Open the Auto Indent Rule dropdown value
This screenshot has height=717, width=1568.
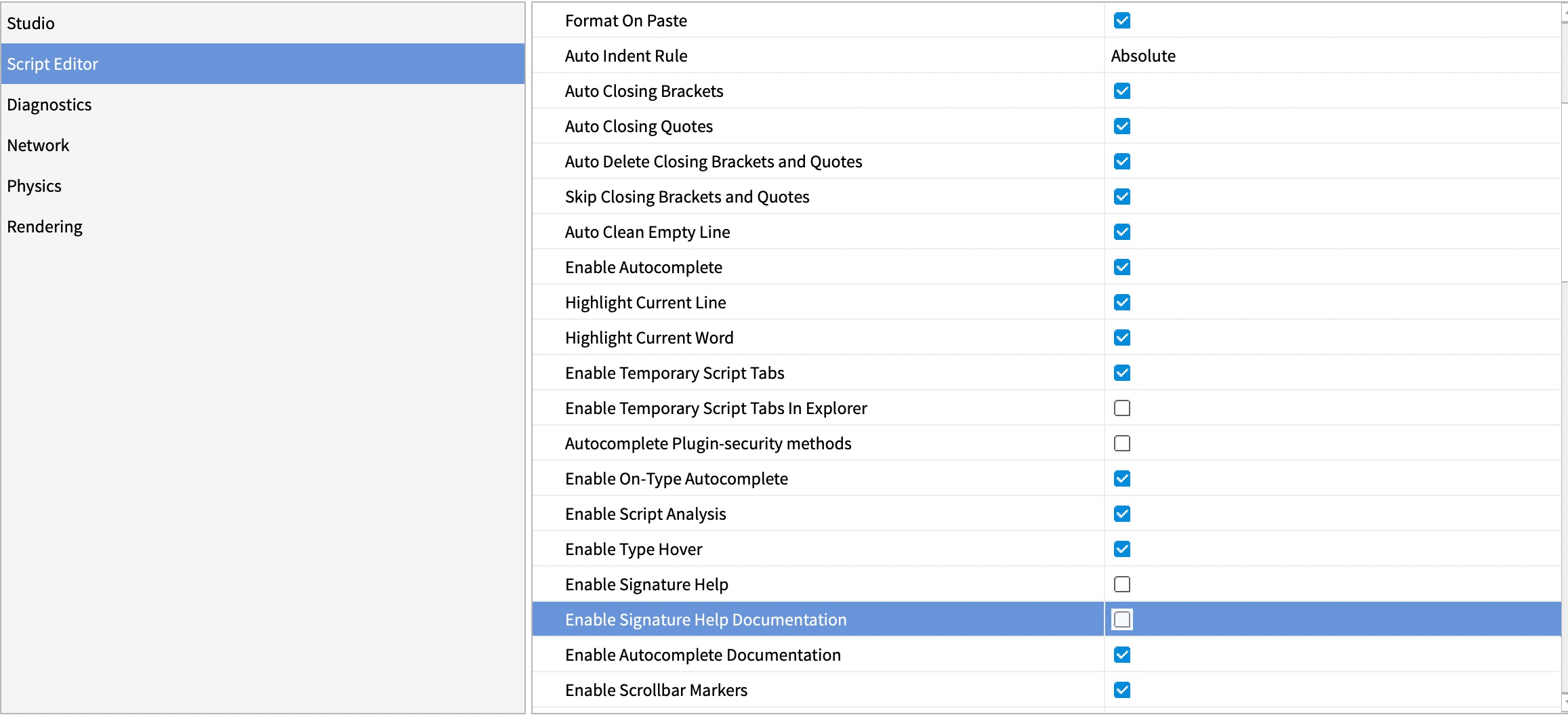click(1143, 56)
